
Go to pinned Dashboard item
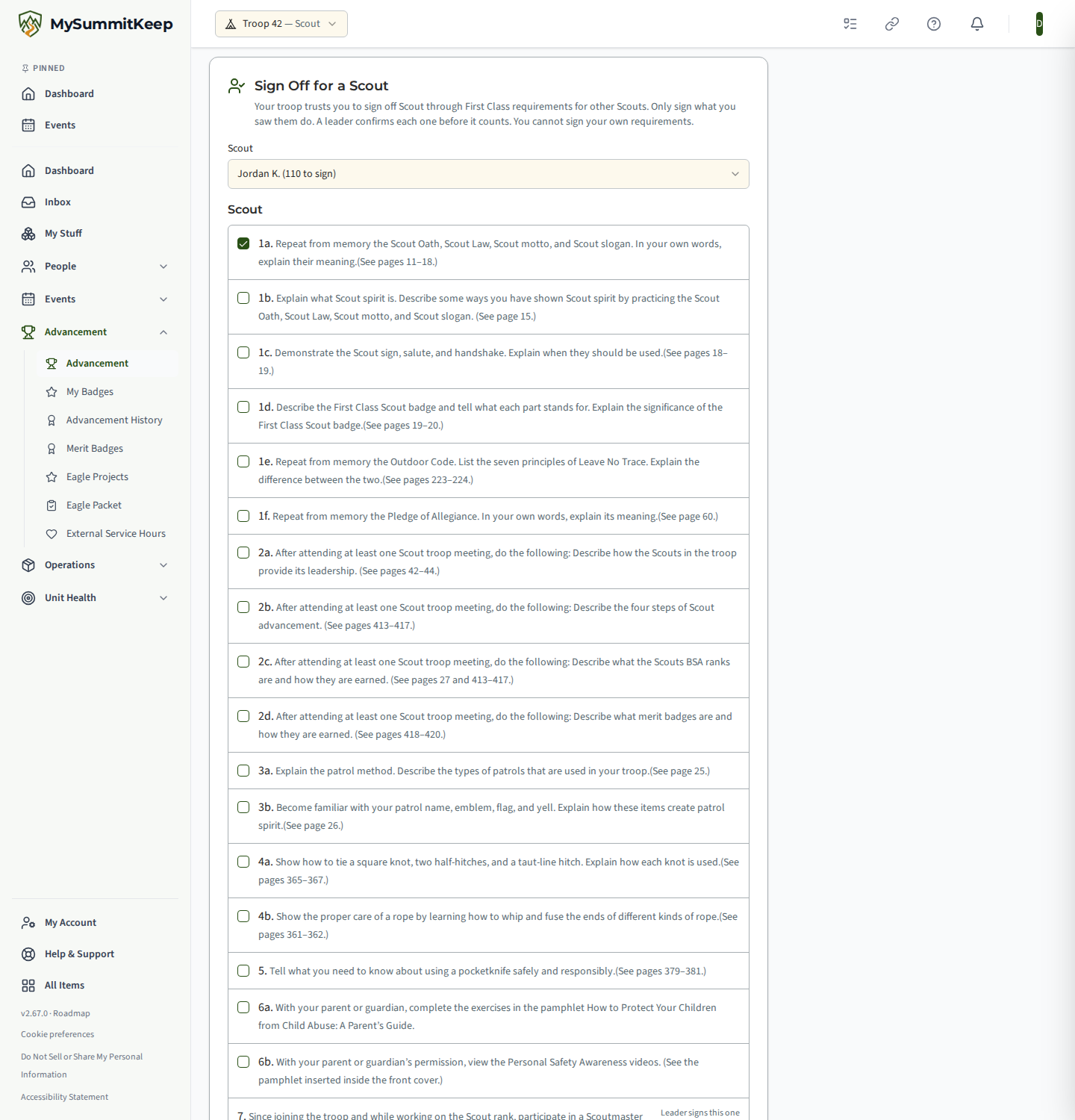point(95,94)
